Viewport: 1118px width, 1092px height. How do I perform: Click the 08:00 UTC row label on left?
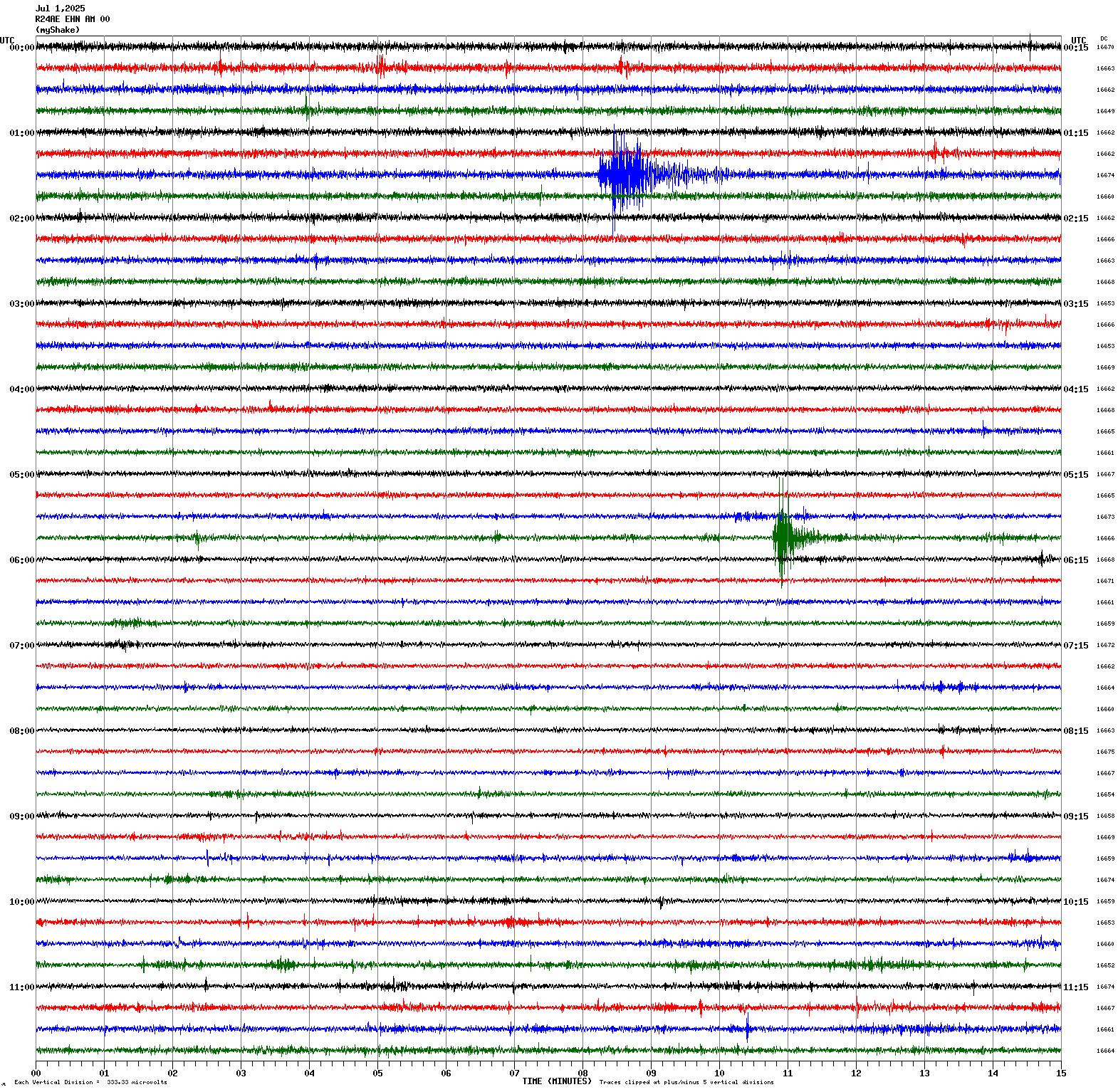[21, 731]
